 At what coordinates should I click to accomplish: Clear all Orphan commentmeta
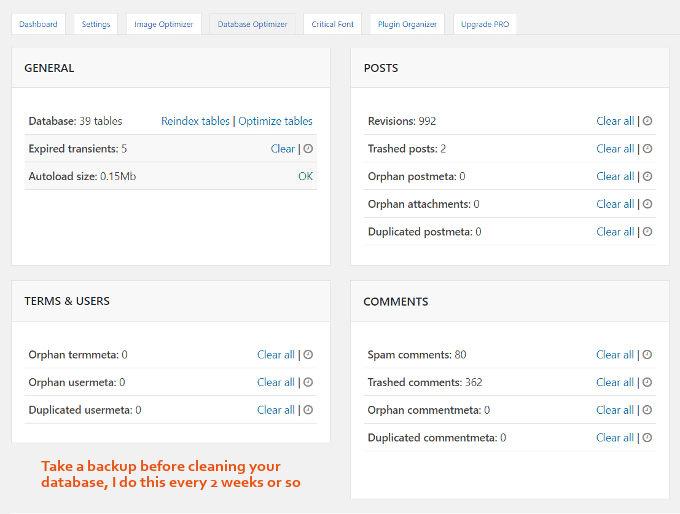(615, 410)
